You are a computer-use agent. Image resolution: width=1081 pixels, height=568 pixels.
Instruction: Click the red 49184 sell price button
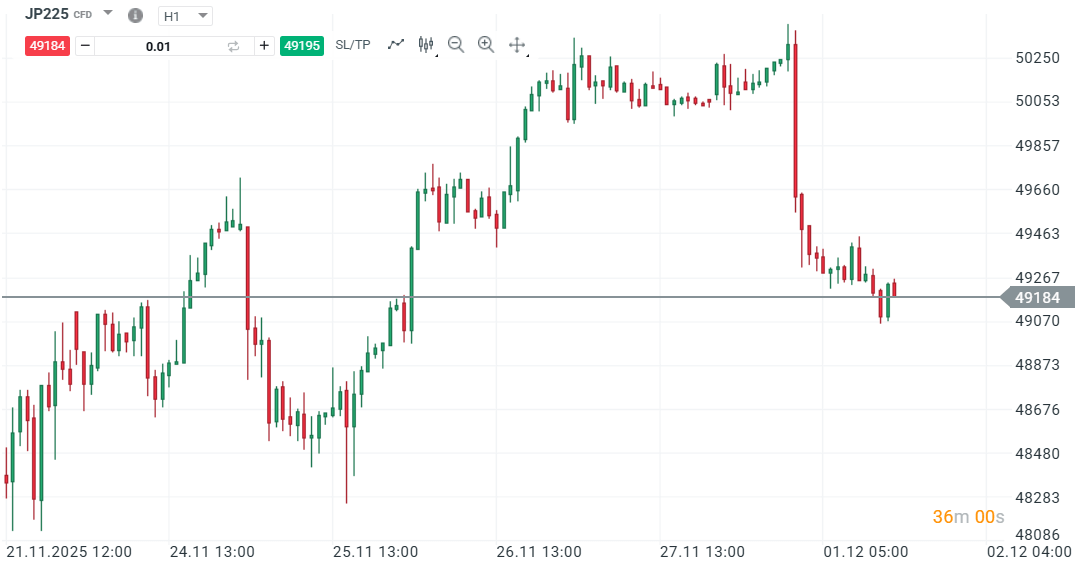pos(48,45)
